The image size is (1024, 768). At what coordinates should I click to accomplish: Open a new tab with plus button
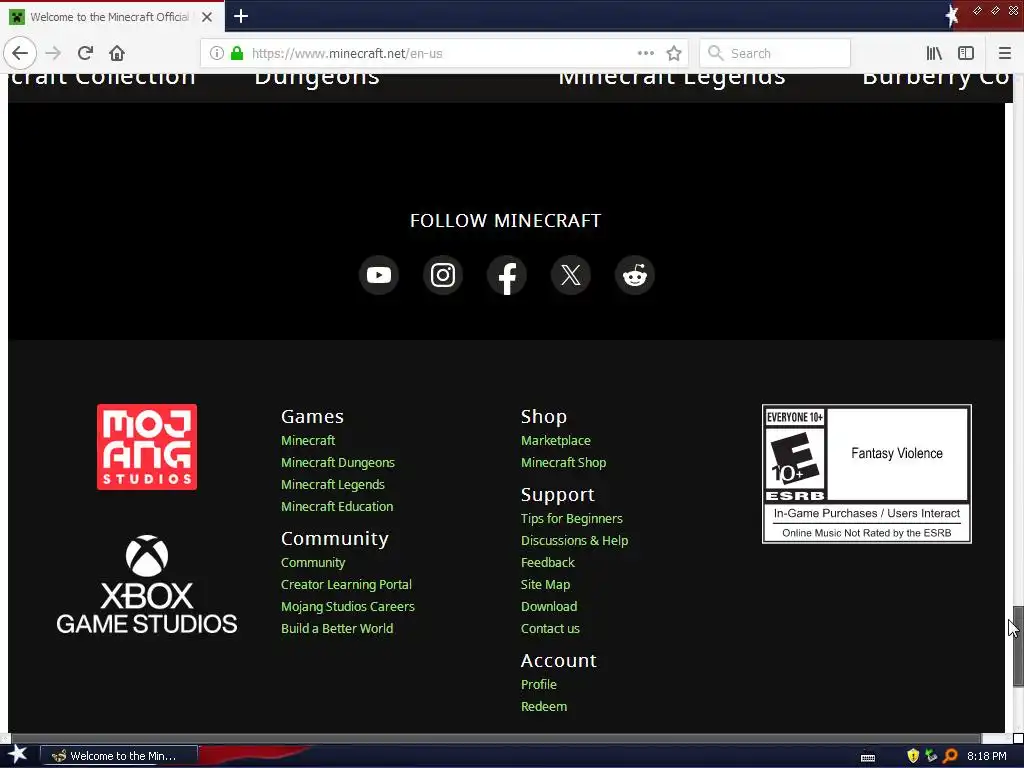coord(241,16)
